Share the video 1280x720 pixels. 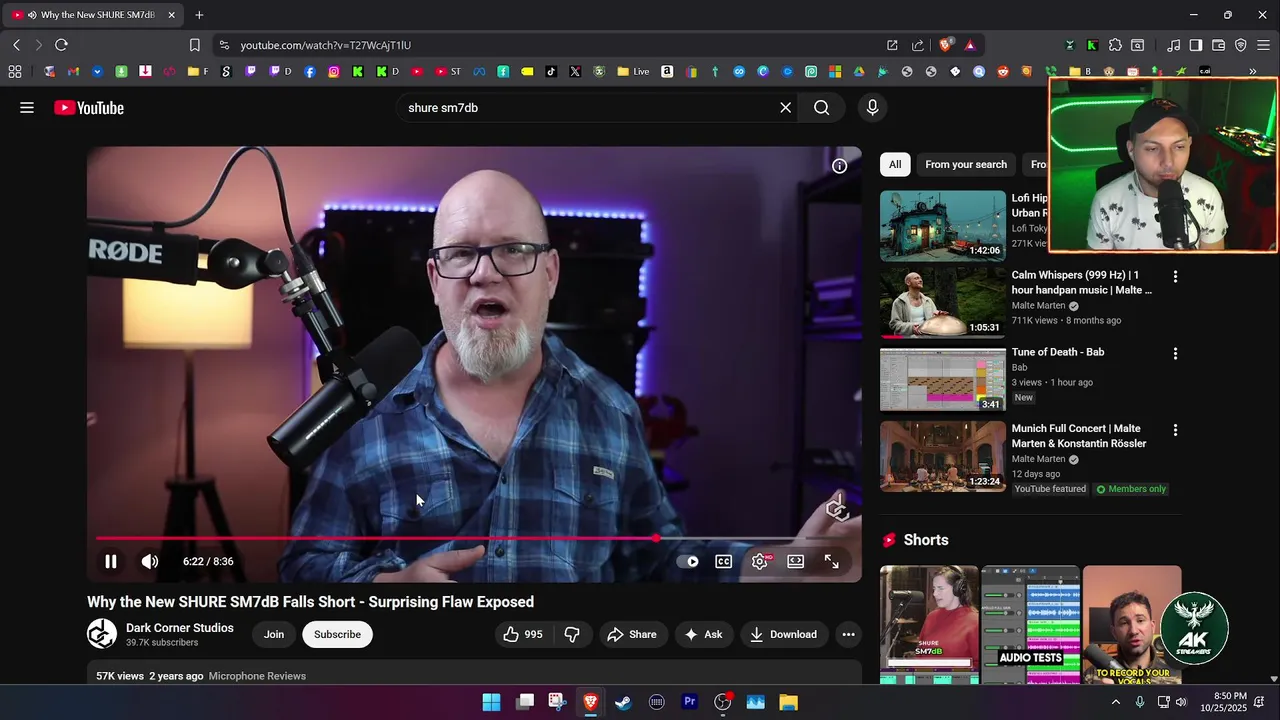tap(632, 634)
